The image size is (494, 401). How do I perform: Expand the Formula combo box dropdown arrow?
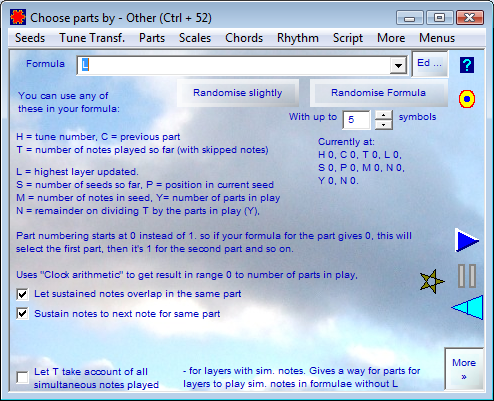pos(398,65)
